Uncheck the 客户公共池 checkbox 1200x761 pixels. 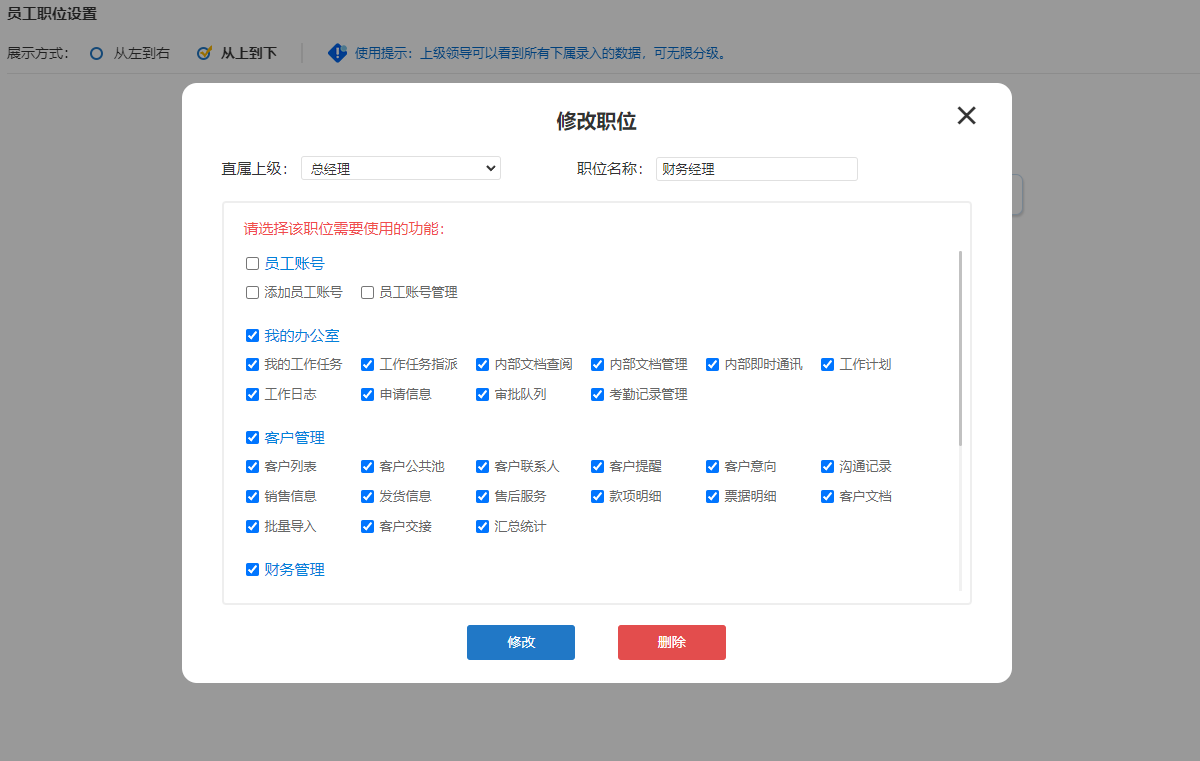[368, 467]
